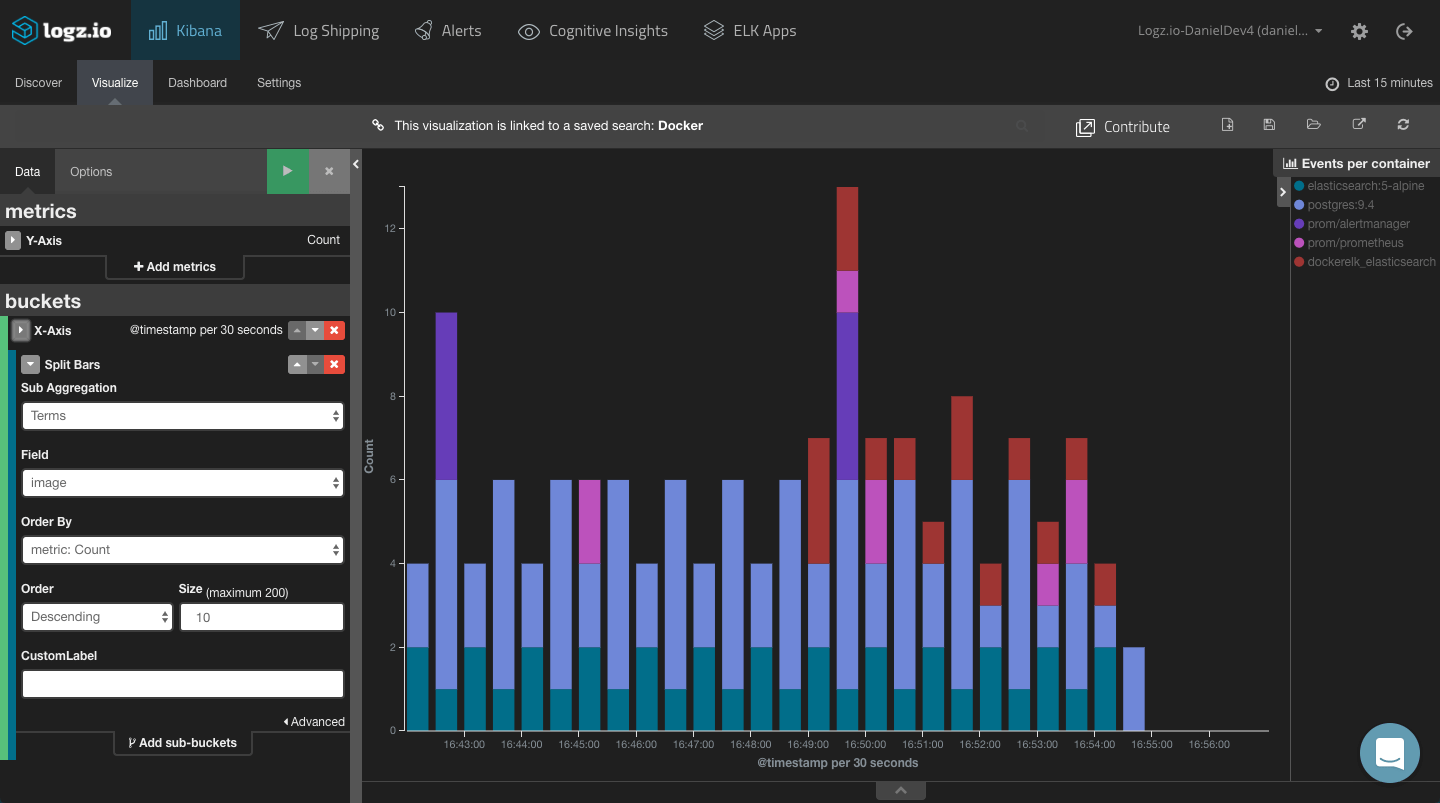
Task: Open the Options tab in editor
Action: (x=91, y=172)
